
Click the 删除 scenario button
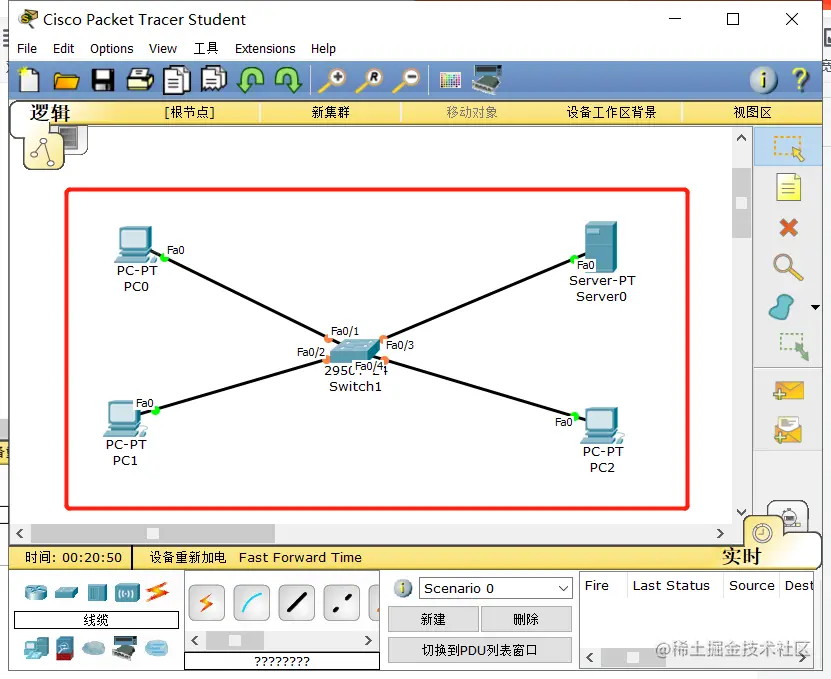tap(526, 619)
